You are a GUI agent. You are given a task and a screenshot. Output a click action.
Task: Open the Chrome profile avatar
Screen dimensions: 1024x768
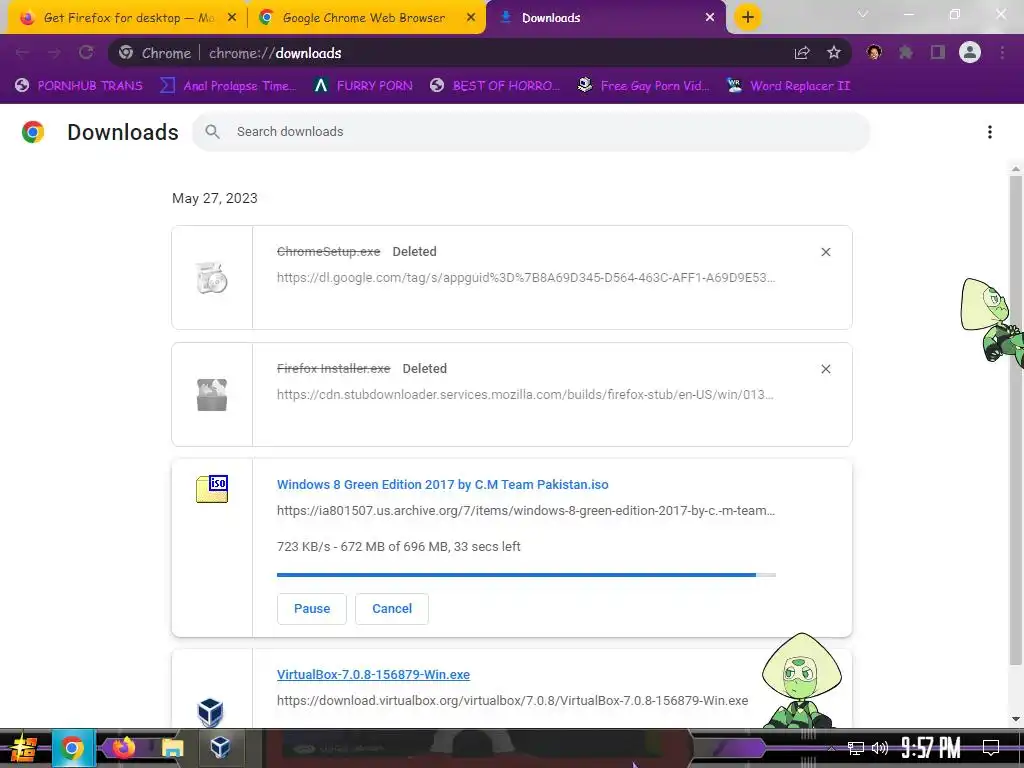[x=970, y=52]
